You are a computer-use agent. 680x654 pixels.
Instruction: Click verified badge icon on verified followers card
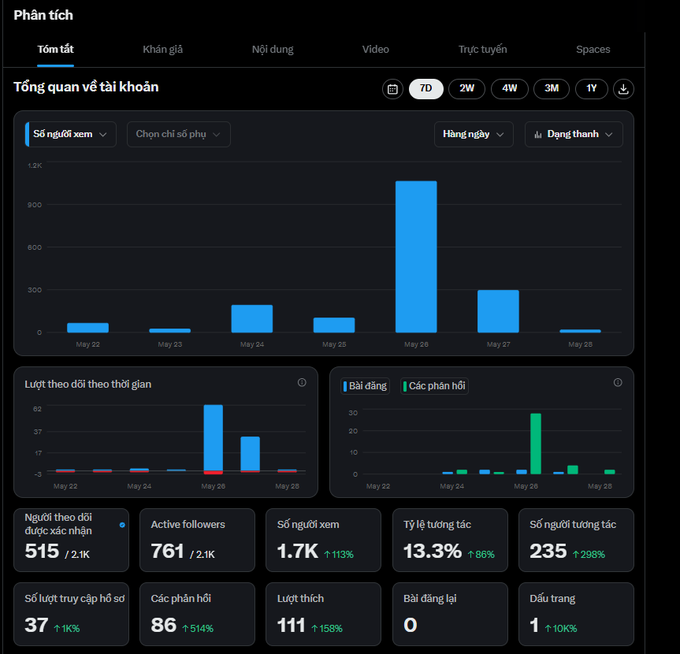tap(122, 525)
